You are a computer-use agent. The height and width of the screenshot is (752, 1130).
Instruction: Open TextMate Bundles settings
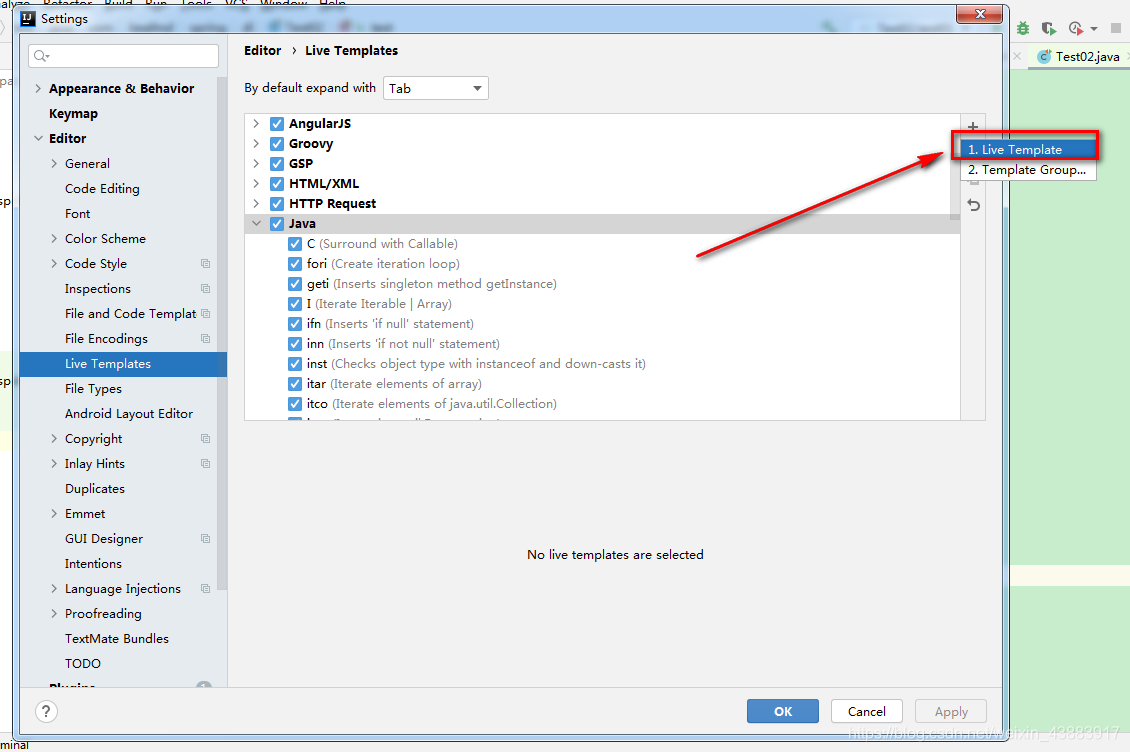click(117, 639)
